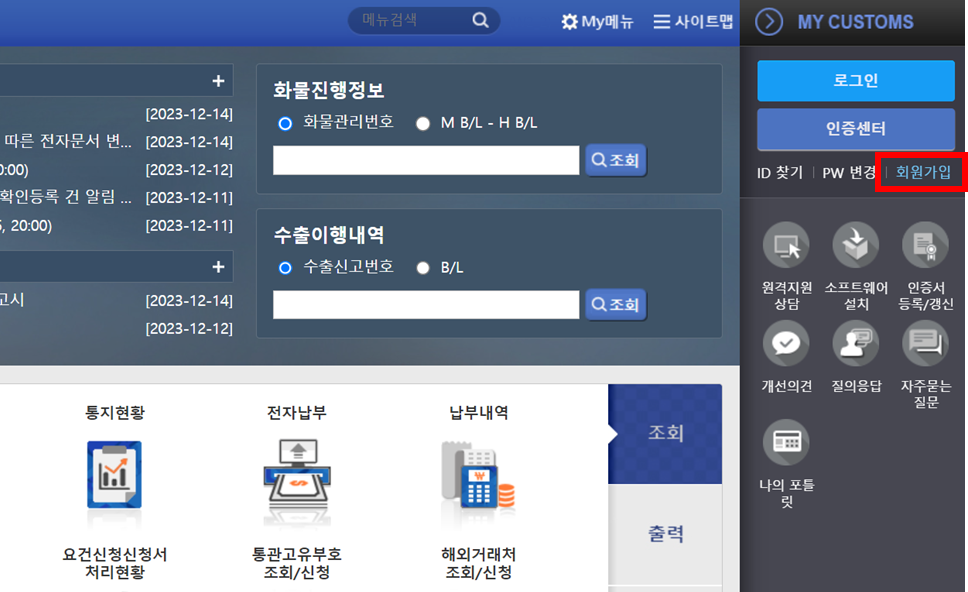
Task: Select the 인증서 등록/갱신 certificate icon
Action: 924,245
